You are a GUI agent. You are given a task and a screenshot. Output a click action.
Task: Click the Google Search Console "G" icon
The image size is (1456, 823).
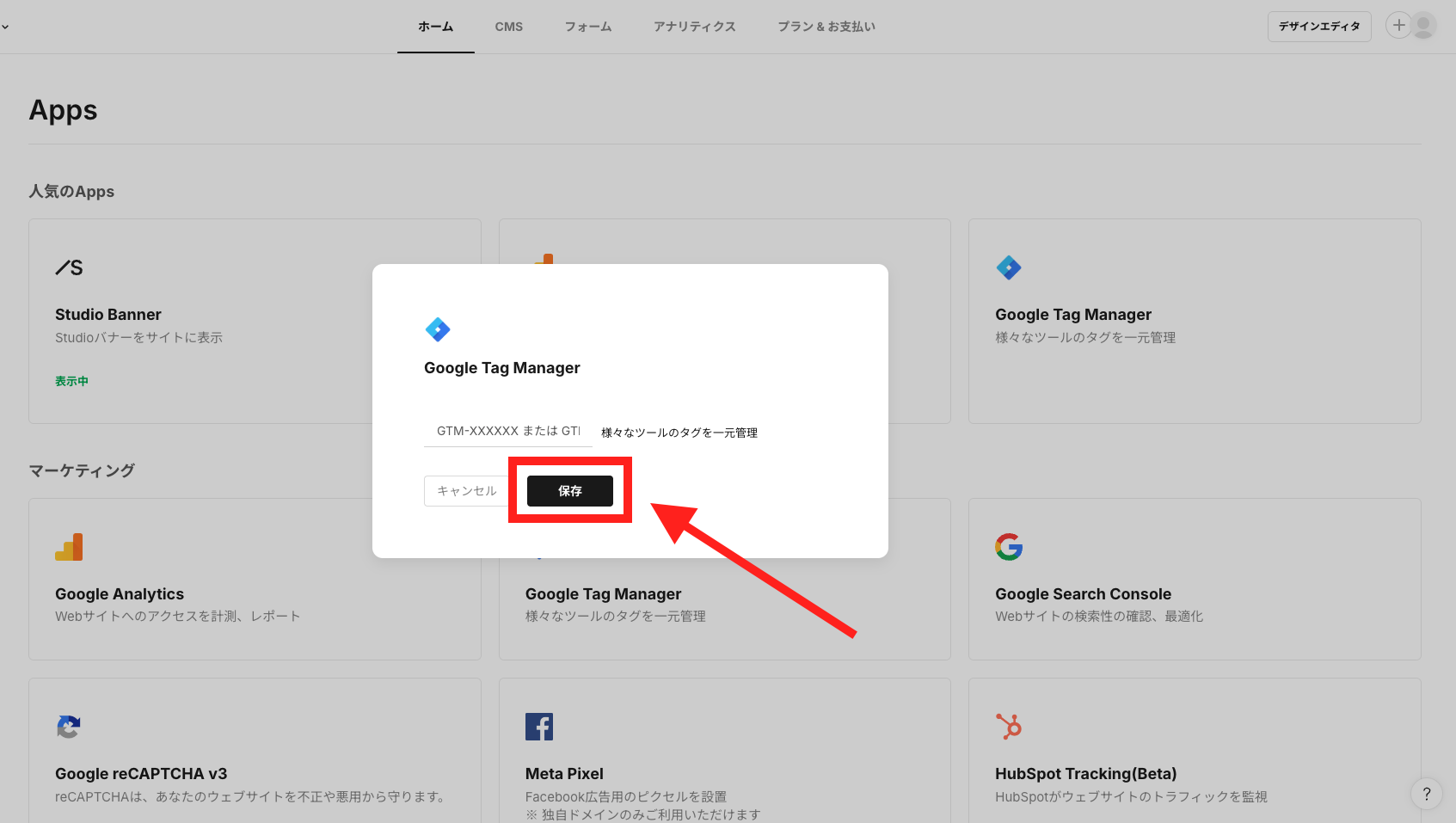1009,547
